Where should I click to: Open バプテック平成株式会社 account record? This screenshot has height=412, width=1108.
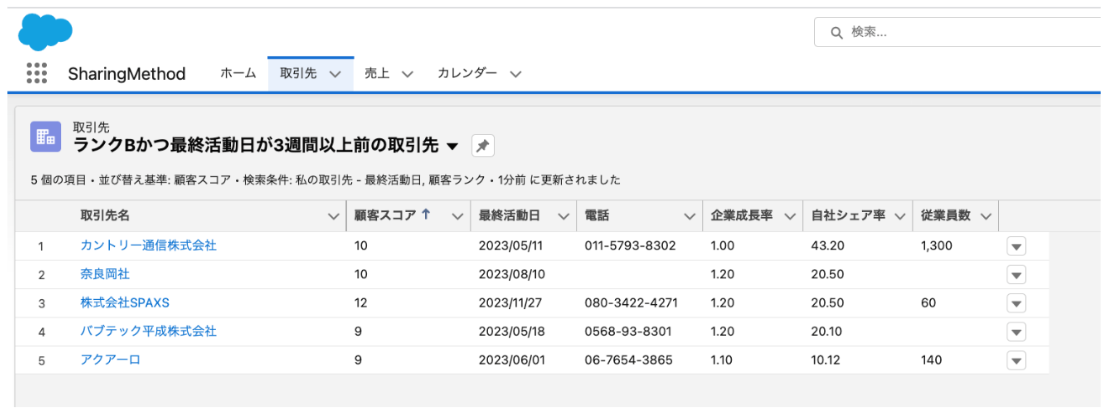coord(148,331)
